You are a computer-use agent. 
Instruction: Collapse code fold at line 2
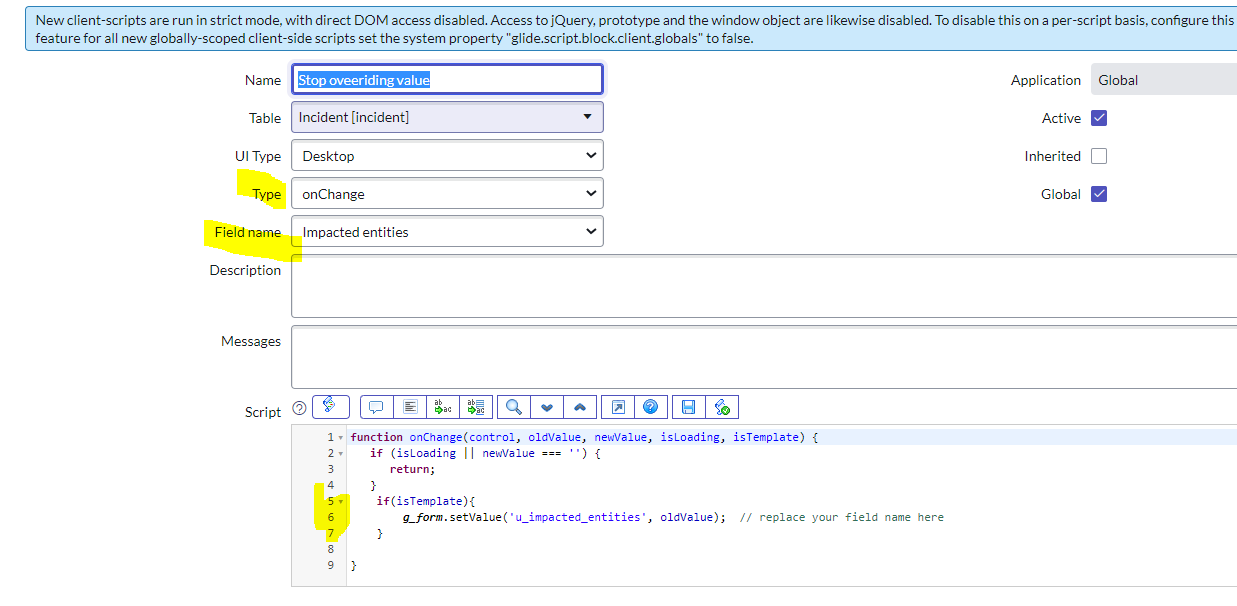pos(342,453)
